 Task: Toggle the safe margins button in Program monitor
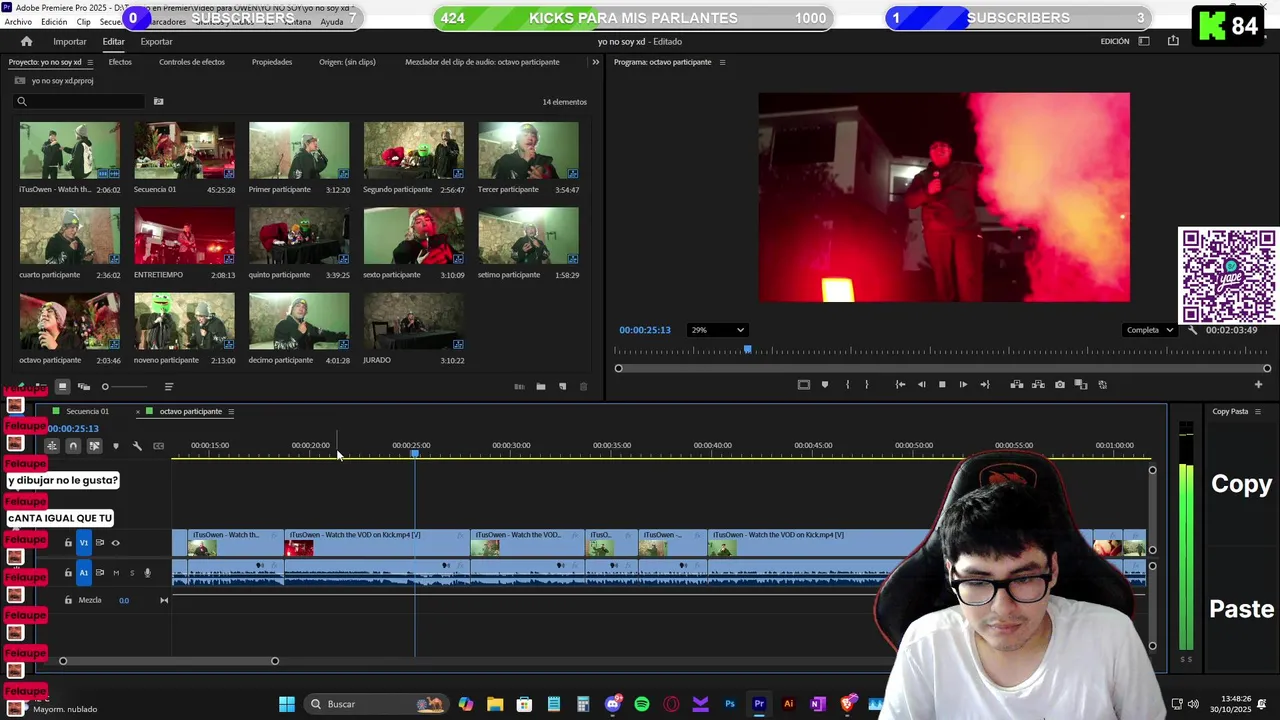pos(803,384)
